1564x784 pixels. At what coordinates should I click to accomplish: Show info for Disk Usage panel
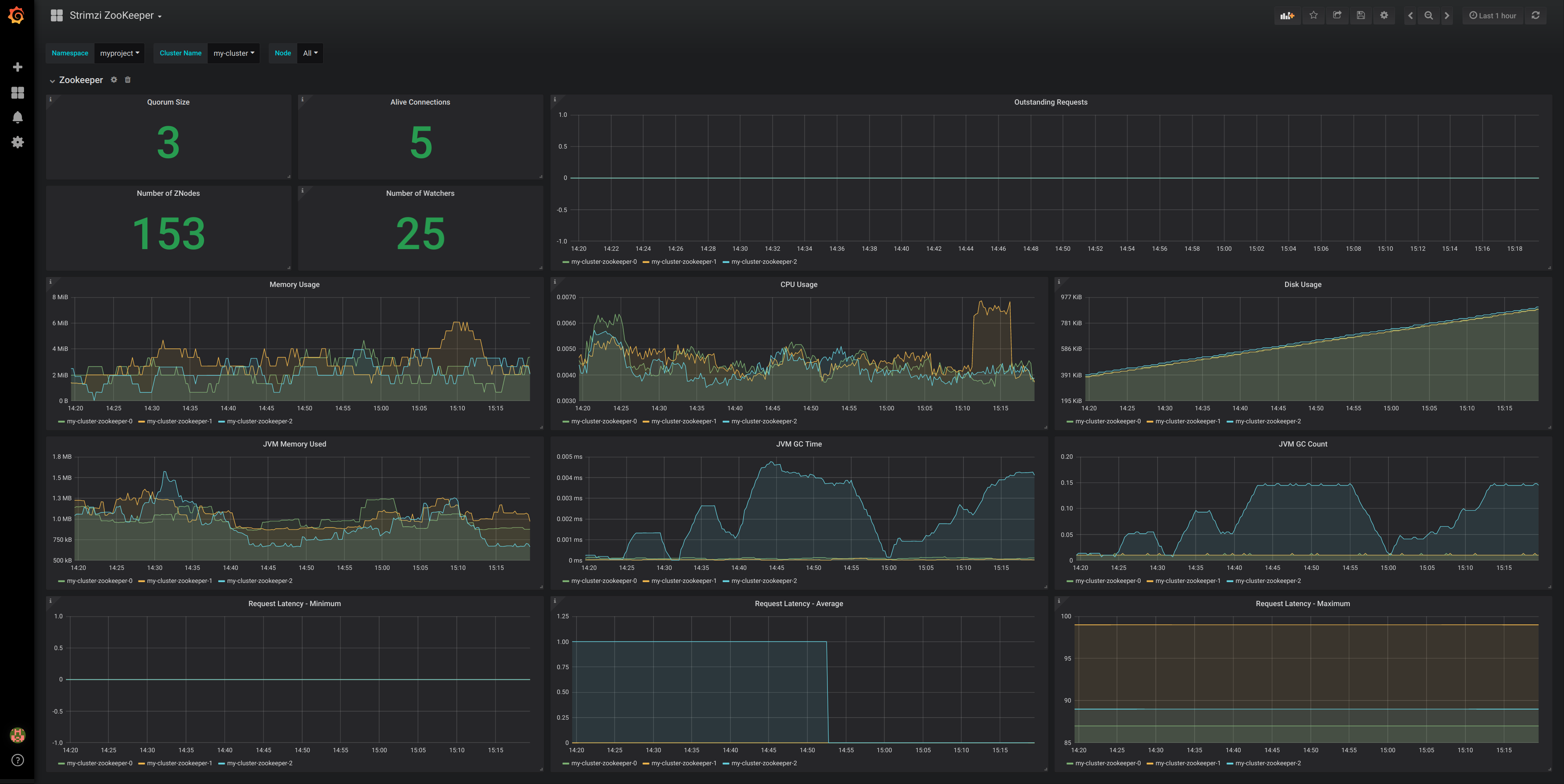coord(1059,282)
